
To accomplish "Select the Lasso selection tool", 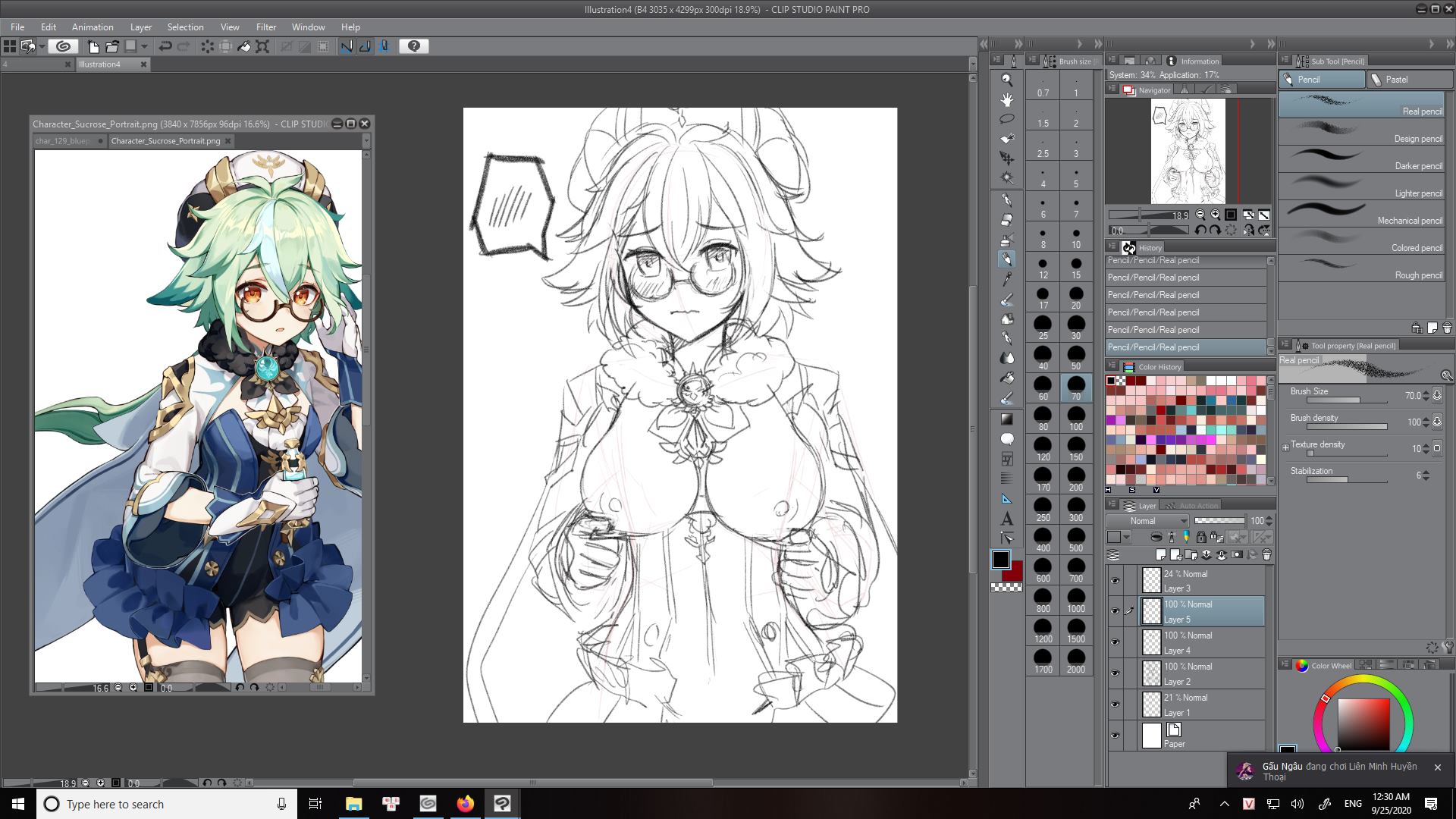I will (1007, 119).
